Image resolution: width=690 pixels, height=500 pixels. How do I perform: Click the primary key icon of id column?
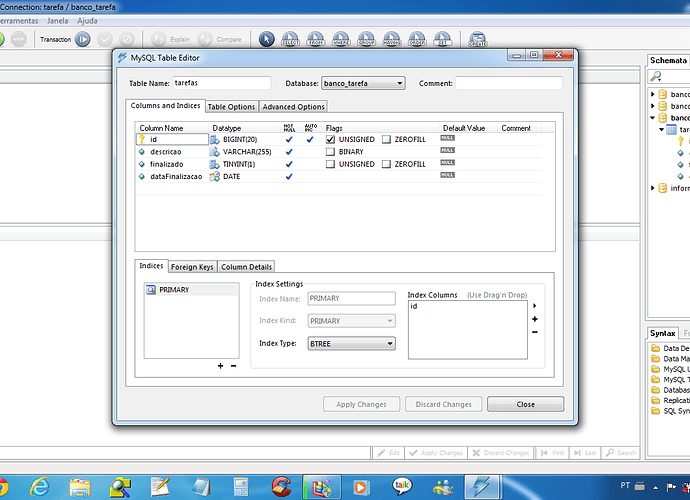click(x=142, y=139)
